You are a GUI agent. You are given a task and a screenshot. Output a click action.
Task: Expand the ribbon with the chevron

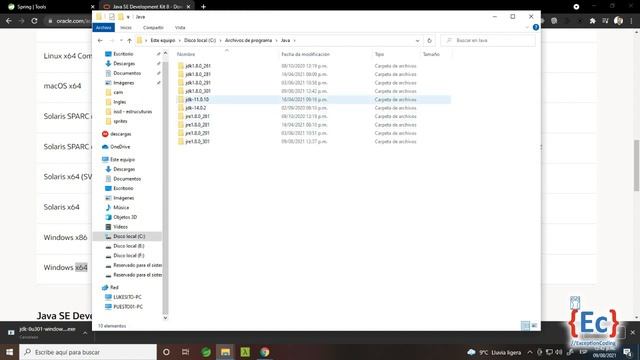pyautogui.click(x=527, y=27)
